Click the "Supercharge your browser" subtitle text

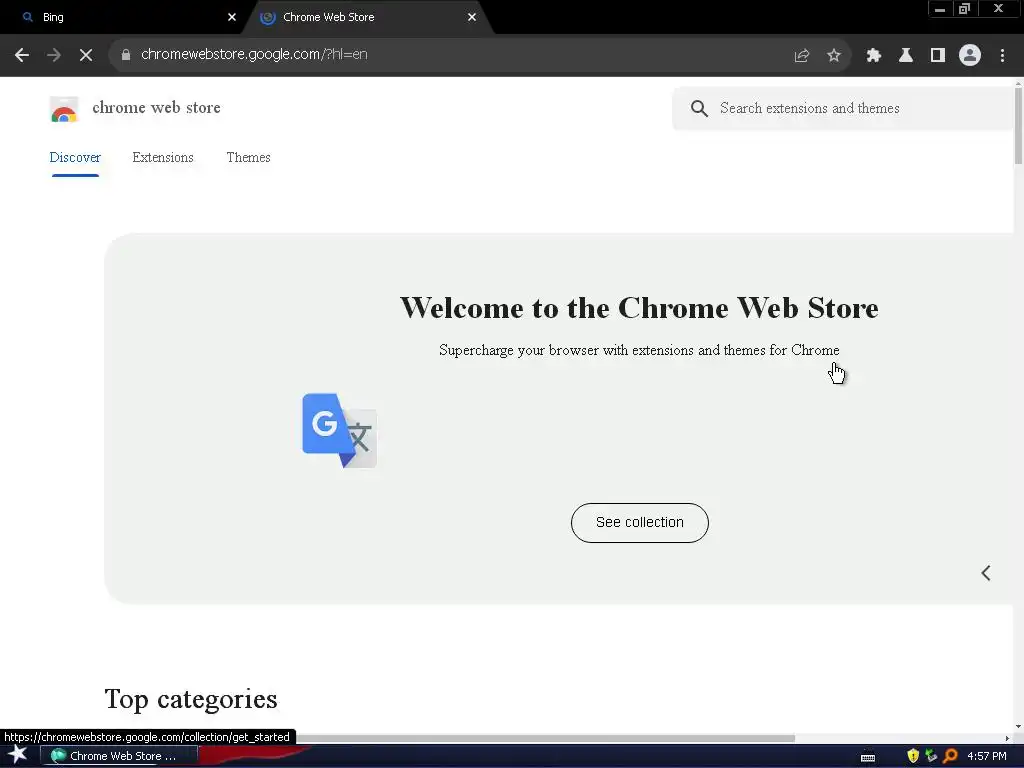coord(639,351)
